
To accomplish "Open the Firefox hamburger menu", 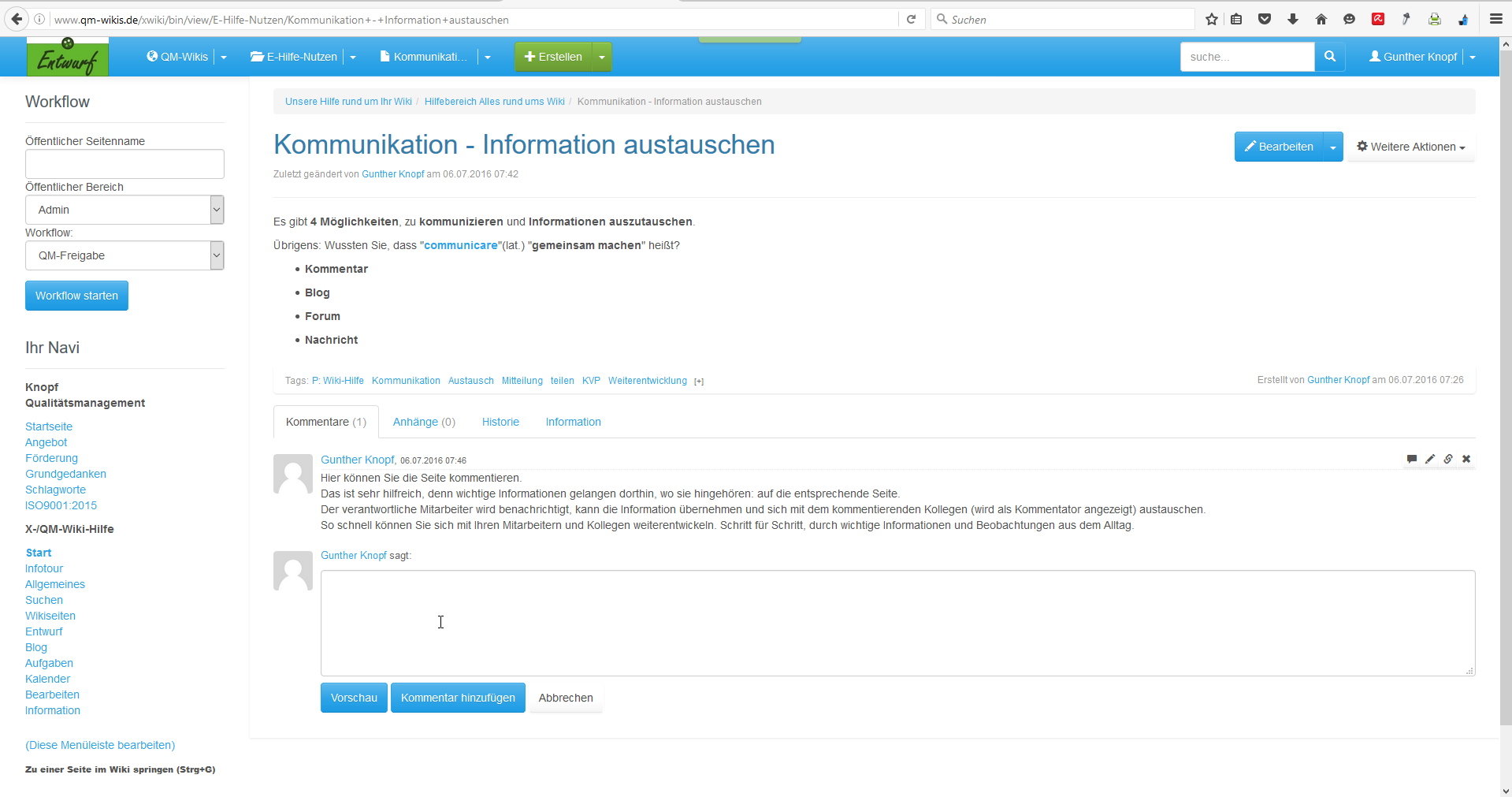I will 1495,20.
